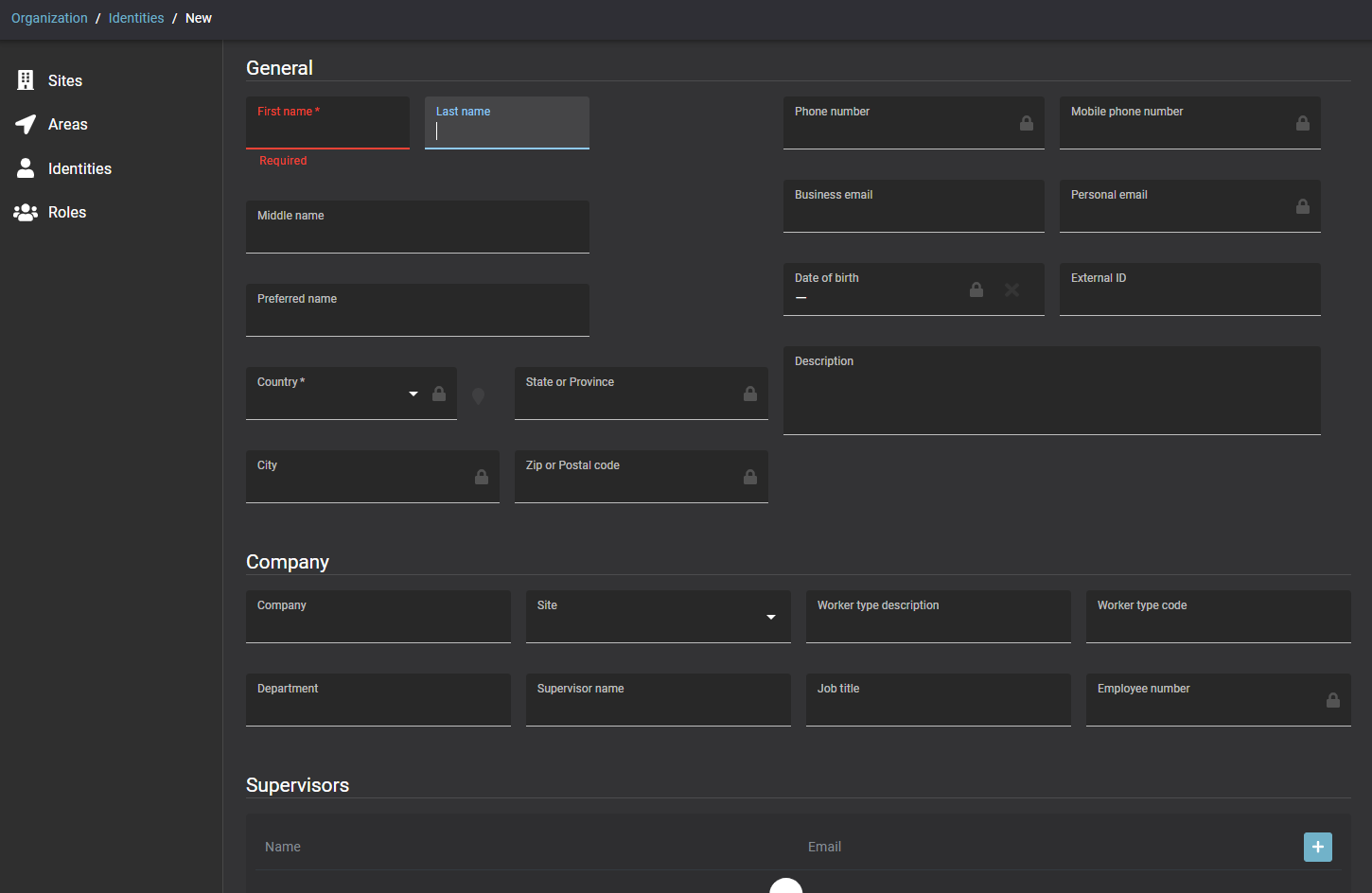Click the lock icon in Employee number field
Viewport: 1372px width, 893px height.
tap(1333, 700)
